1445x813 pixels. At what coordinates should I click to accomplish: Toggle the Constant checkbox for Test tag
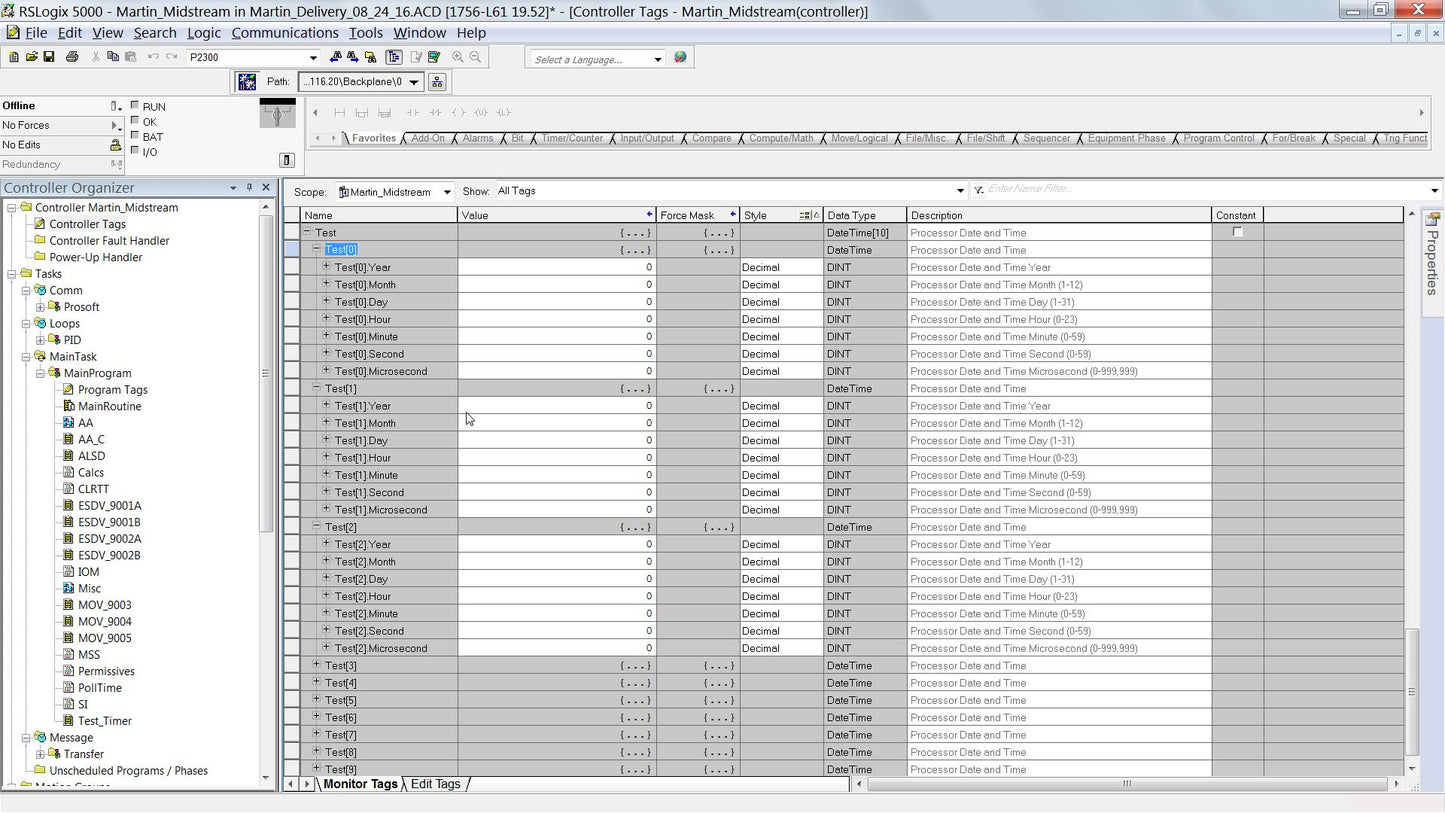click(x=1237, y=232)
